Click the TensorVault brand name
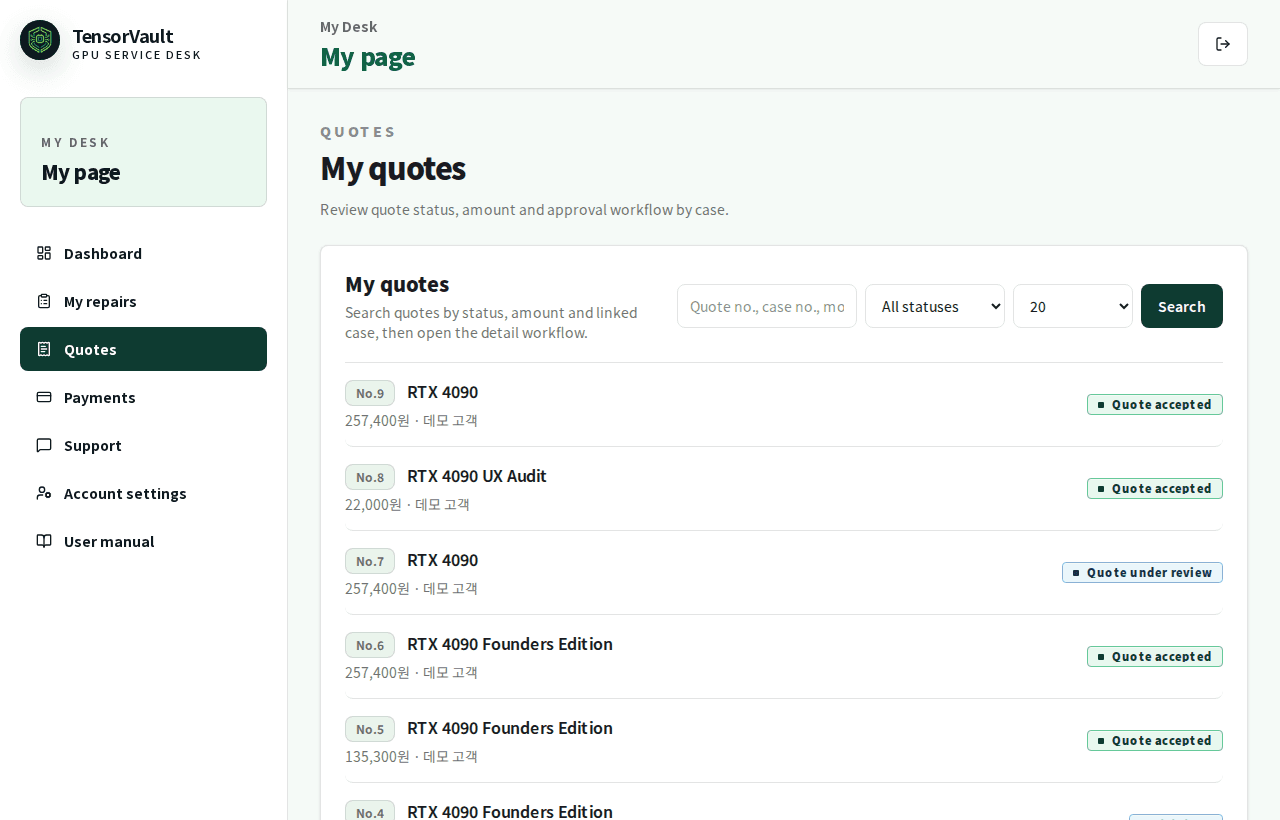Screen dimensions: 1280x820 click(x=123, y=36)
